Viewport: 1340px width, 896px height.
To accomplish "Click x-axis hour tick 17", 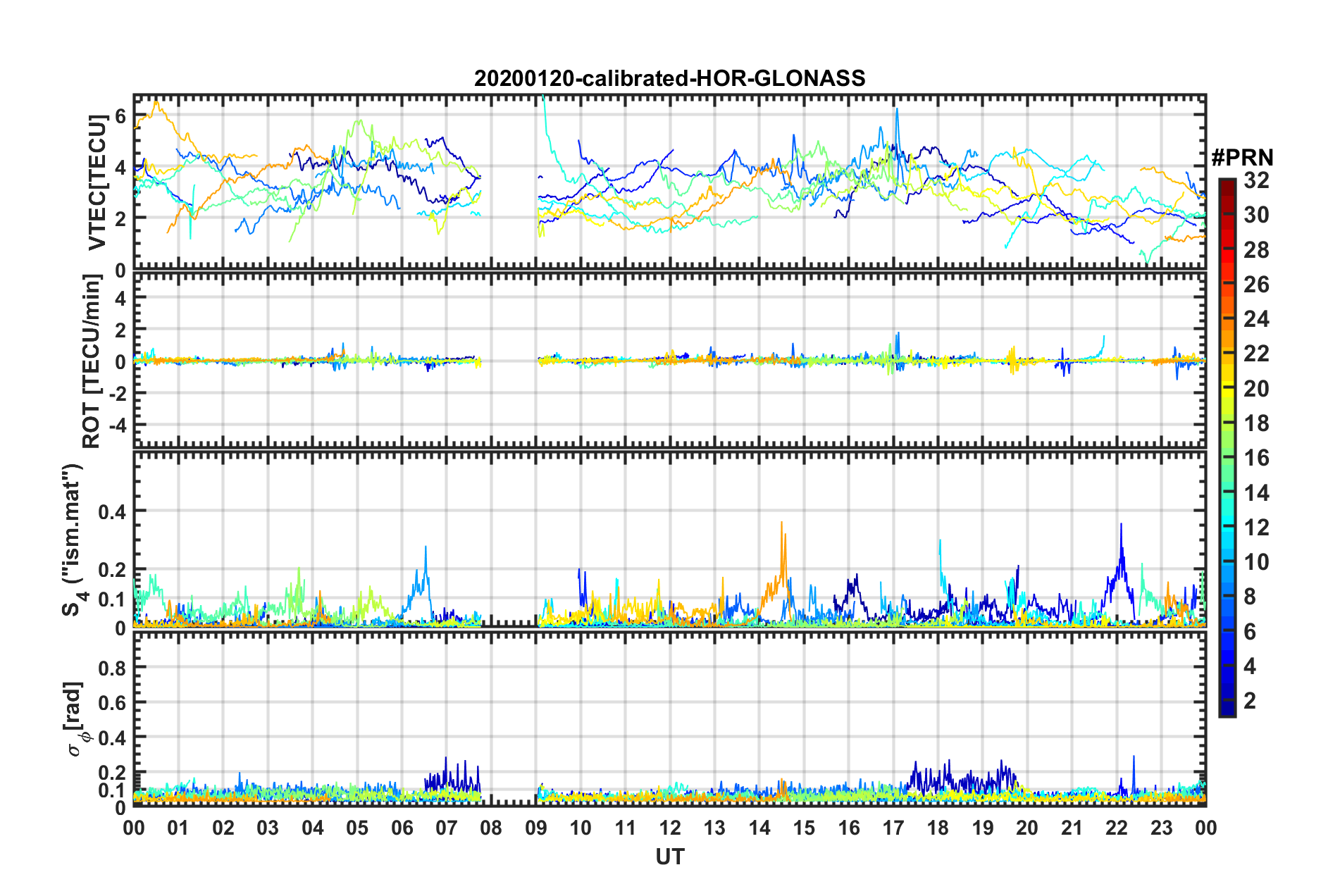I will tap(893, 828).
